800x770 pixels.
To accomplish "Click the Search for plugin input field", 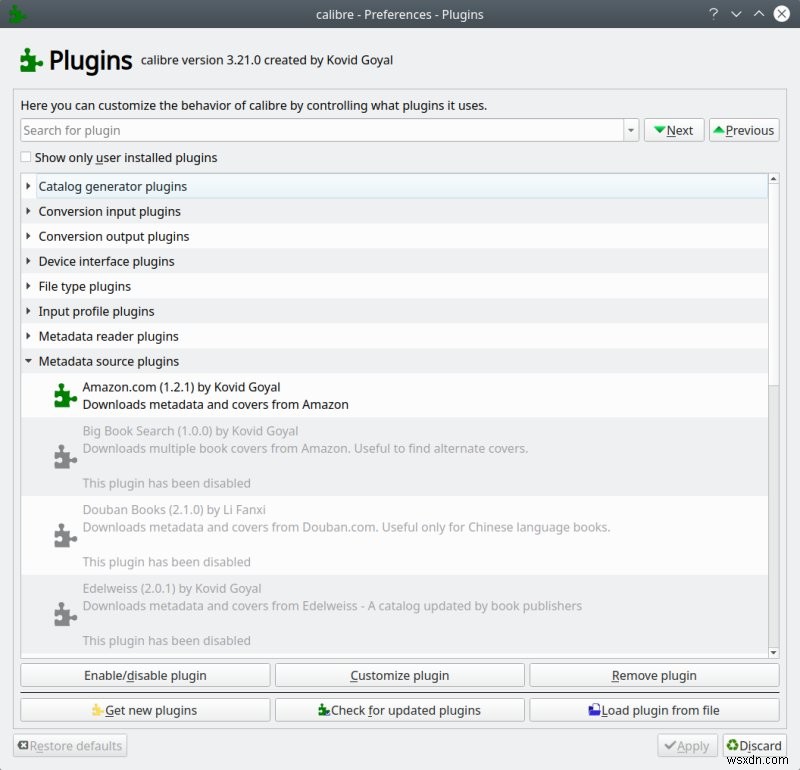I will 320,130.
